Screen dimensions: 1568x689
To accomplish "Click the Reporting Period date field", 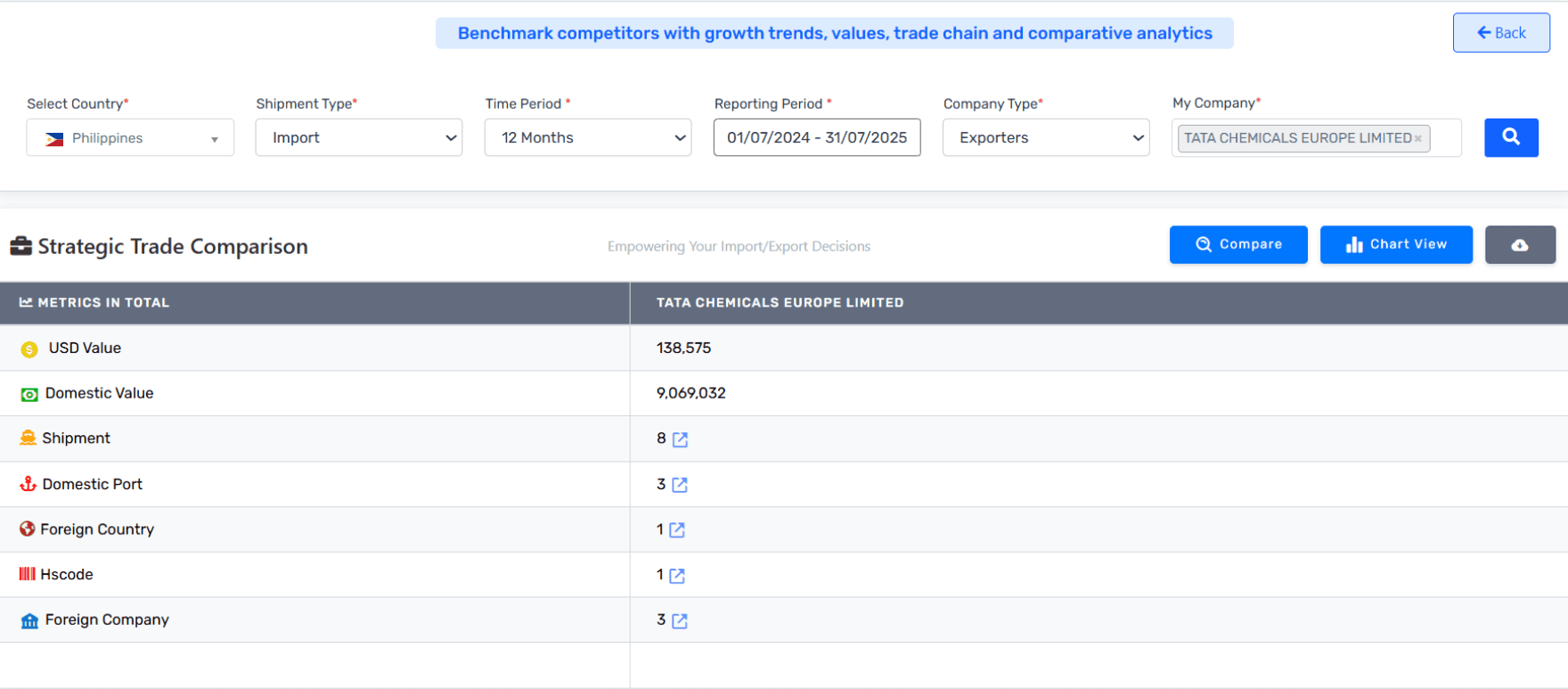I will point(816,138).
